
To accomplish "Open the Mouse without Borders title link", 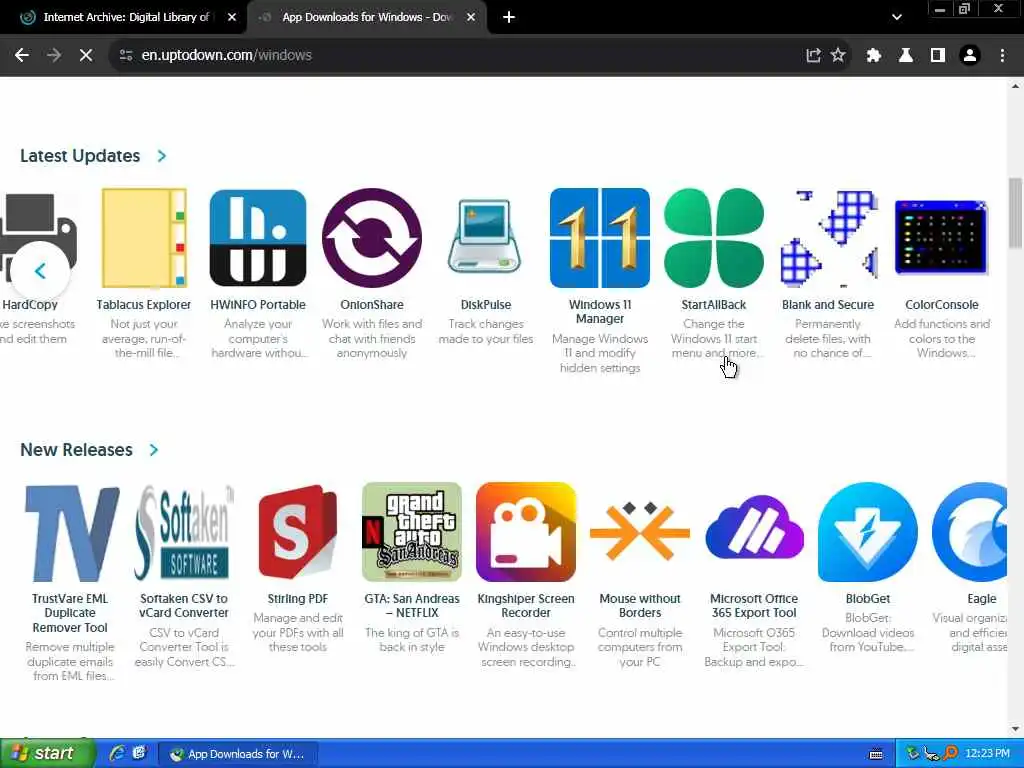I will (639, 606).
